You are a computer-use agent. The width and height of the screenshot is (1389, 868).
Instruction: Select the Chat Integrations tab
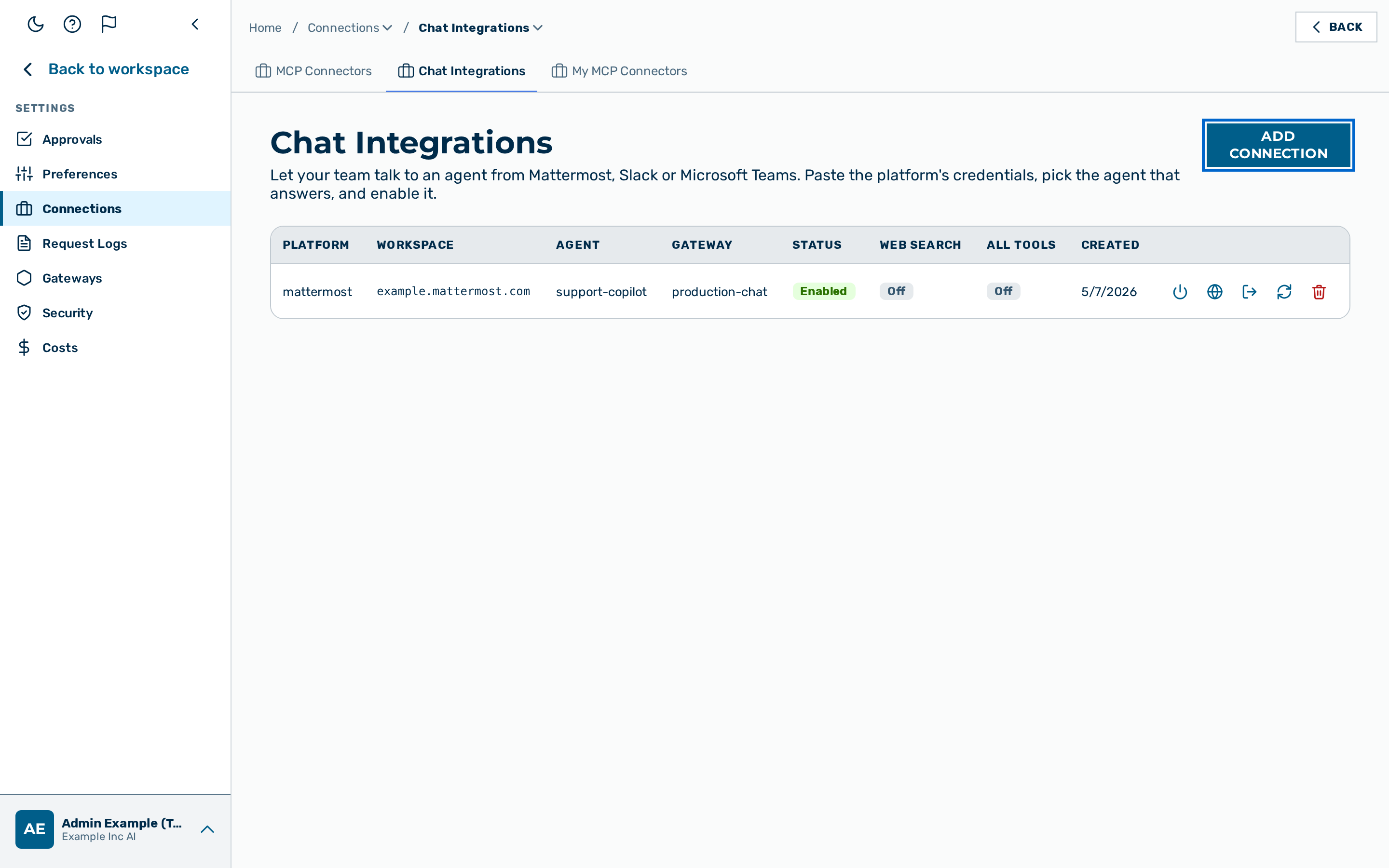tap(462, 71)
